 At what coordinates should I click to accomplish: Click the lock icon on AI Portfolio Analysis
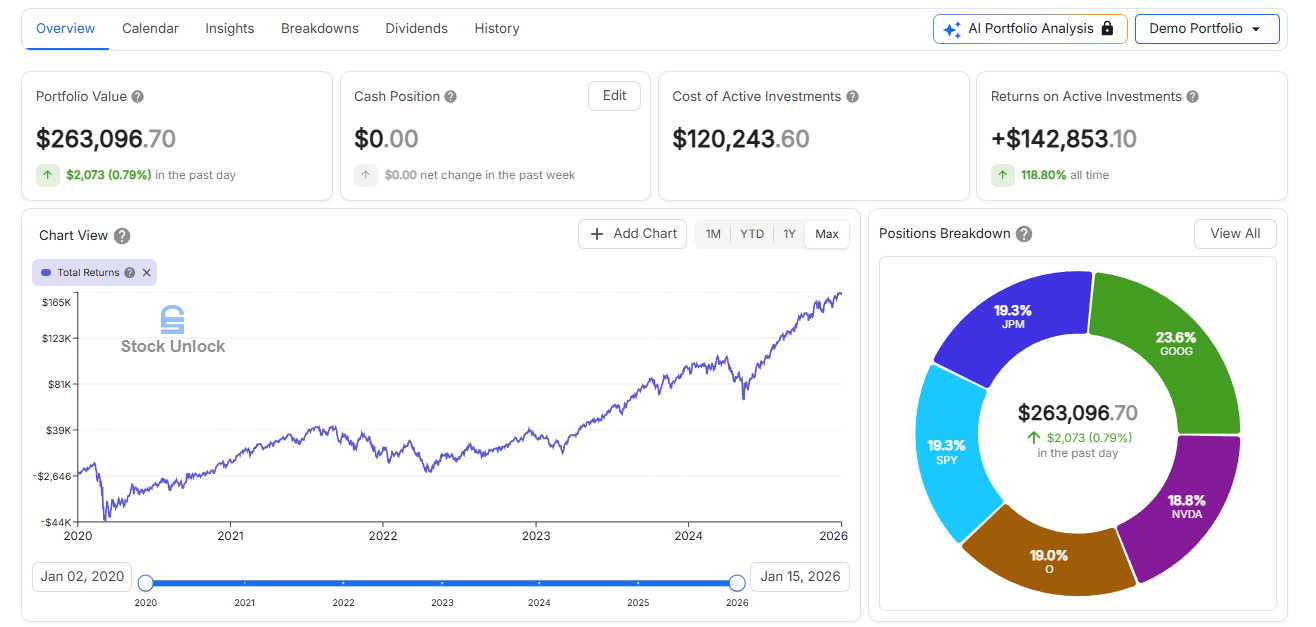click(x=1107, y=29)
